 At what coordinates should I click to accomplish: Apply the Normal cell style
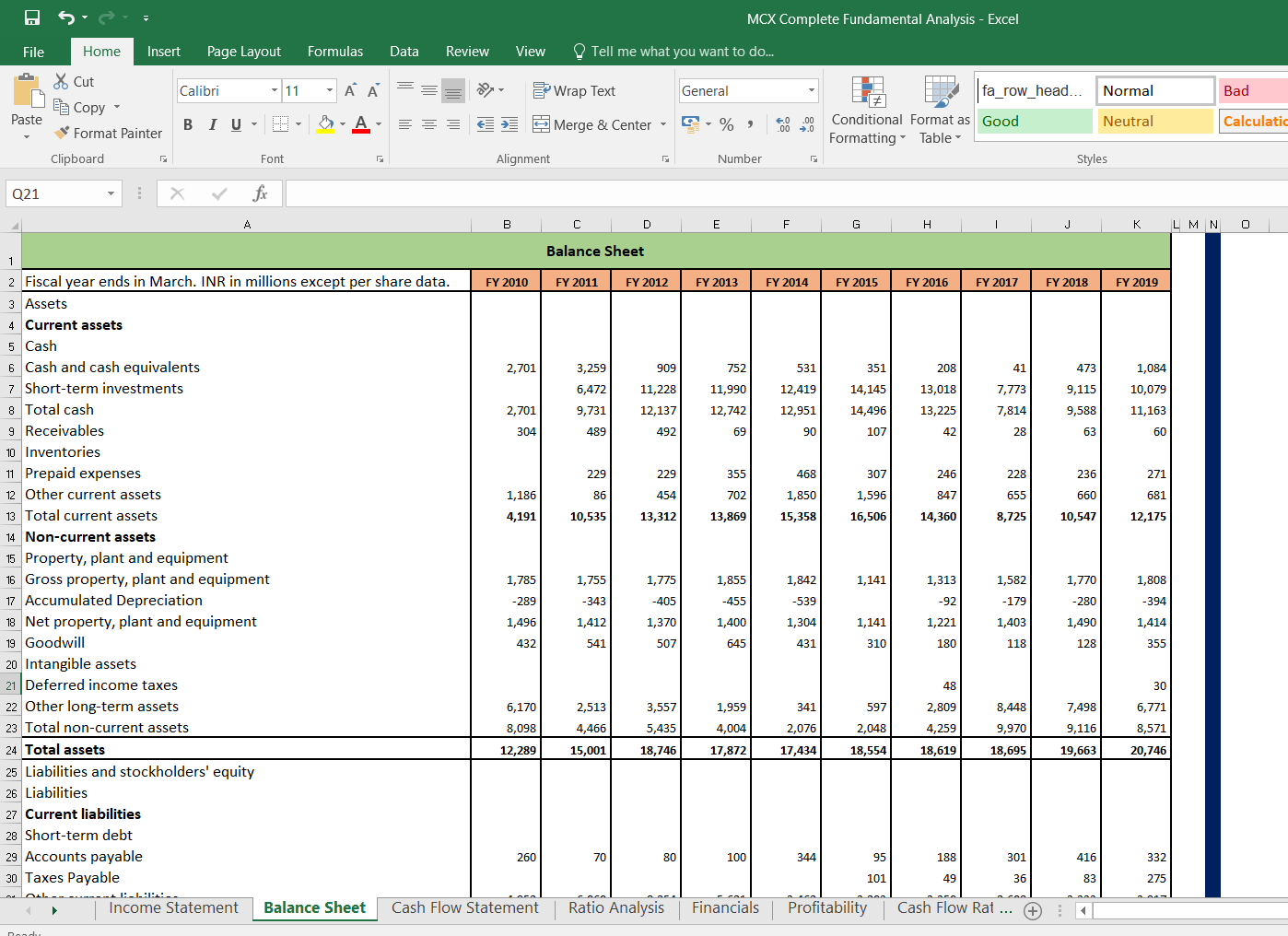[x=1155, y=90]
